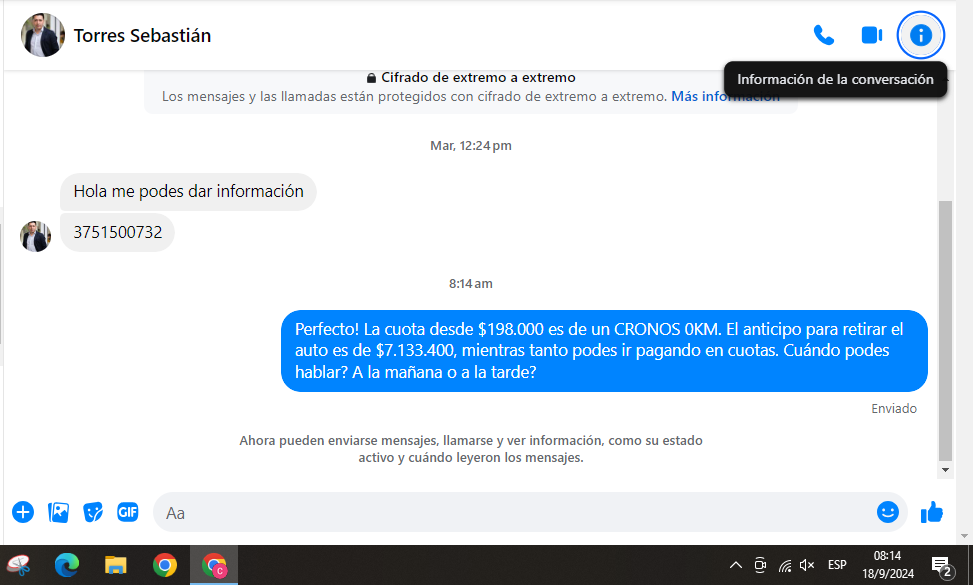The width and height of the screenshot is (973, 585).
Task: Start a voice call with Torres Sebastián
Action: (x=823, y=36)
